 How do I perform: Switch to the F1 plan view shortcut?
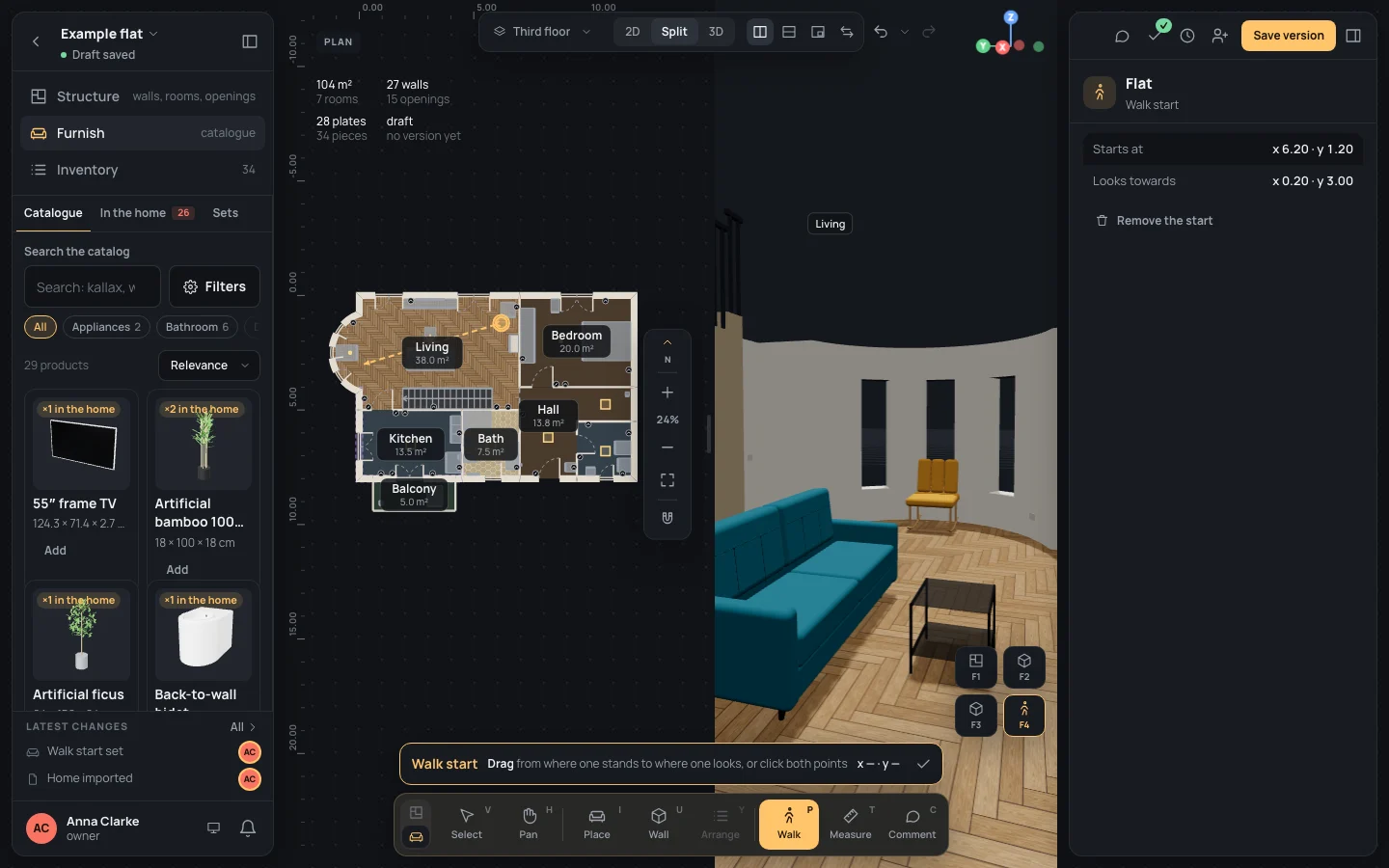976,666
